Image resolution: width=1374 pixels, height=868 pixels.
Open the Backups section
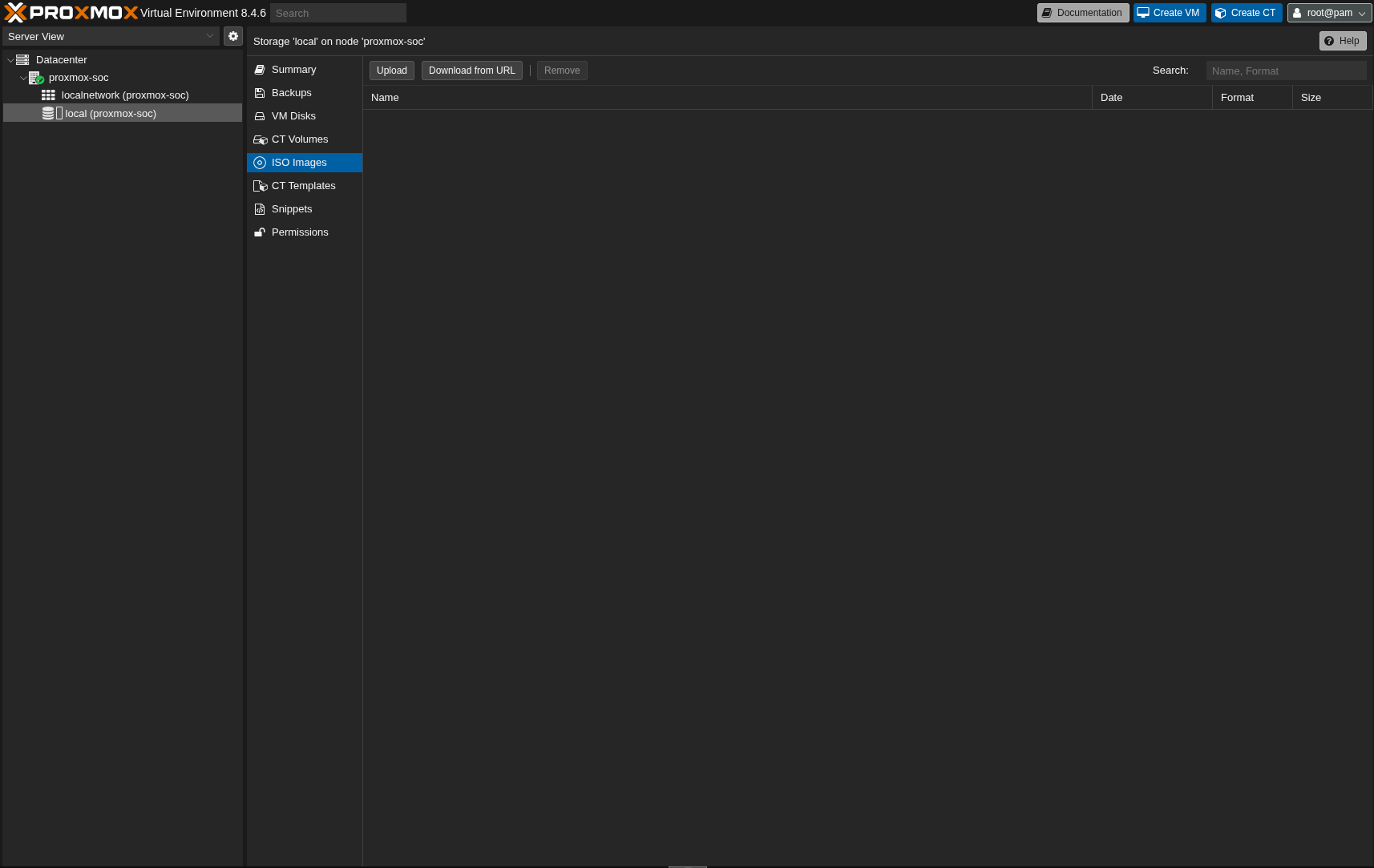click(x=291, y=93)
